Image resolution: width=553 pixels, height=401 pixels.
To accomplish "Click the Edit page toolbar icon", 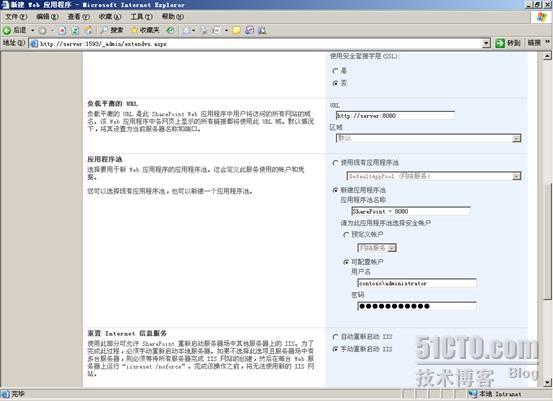I will tap(216, 31).
